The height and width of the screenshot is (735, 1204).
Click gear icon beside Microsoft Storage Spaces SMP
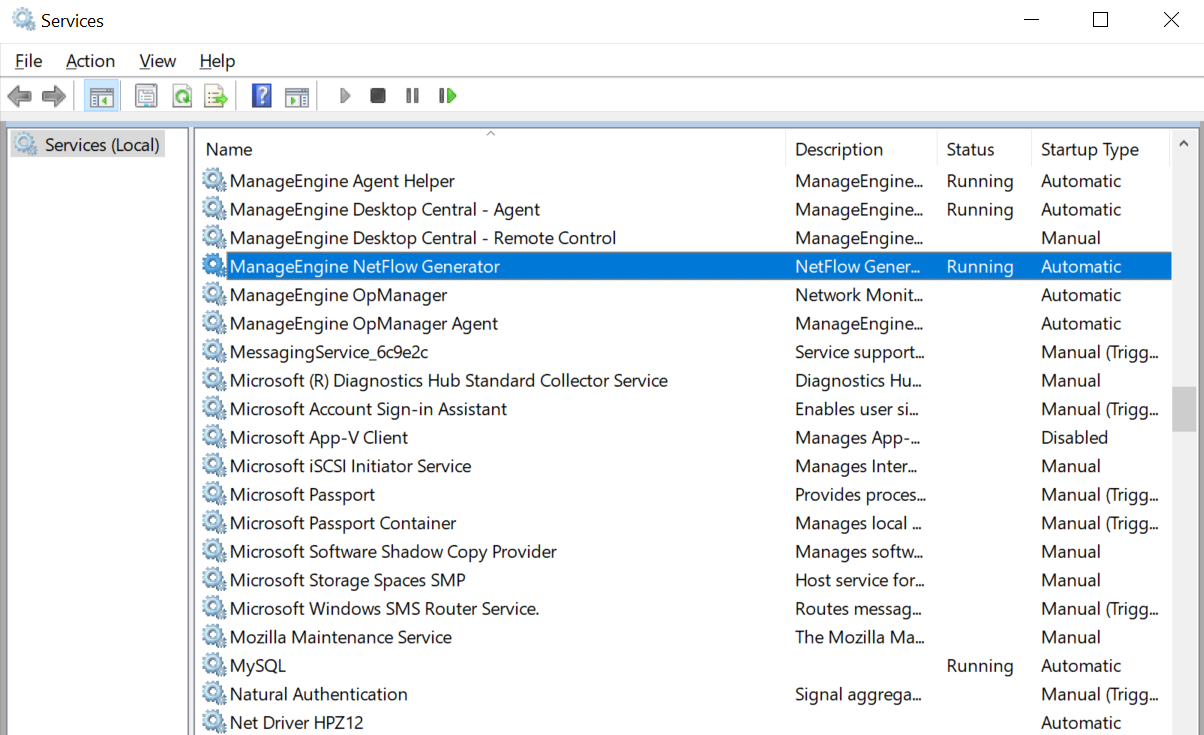pos(214,580)
